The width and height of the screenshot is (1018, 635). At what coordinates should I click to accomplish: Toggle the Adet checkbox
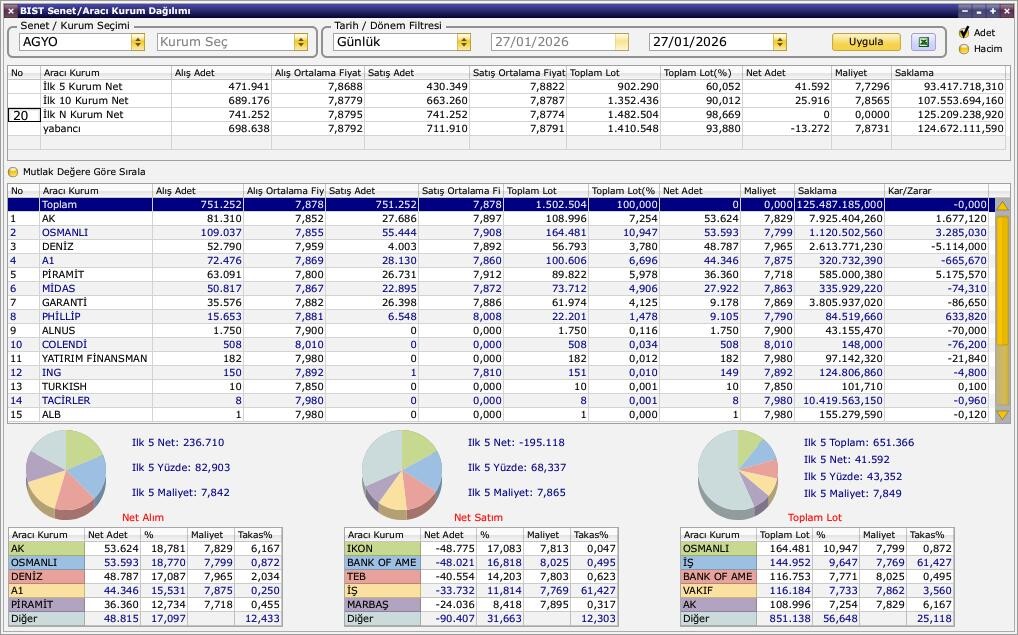[x=964, y=33]
